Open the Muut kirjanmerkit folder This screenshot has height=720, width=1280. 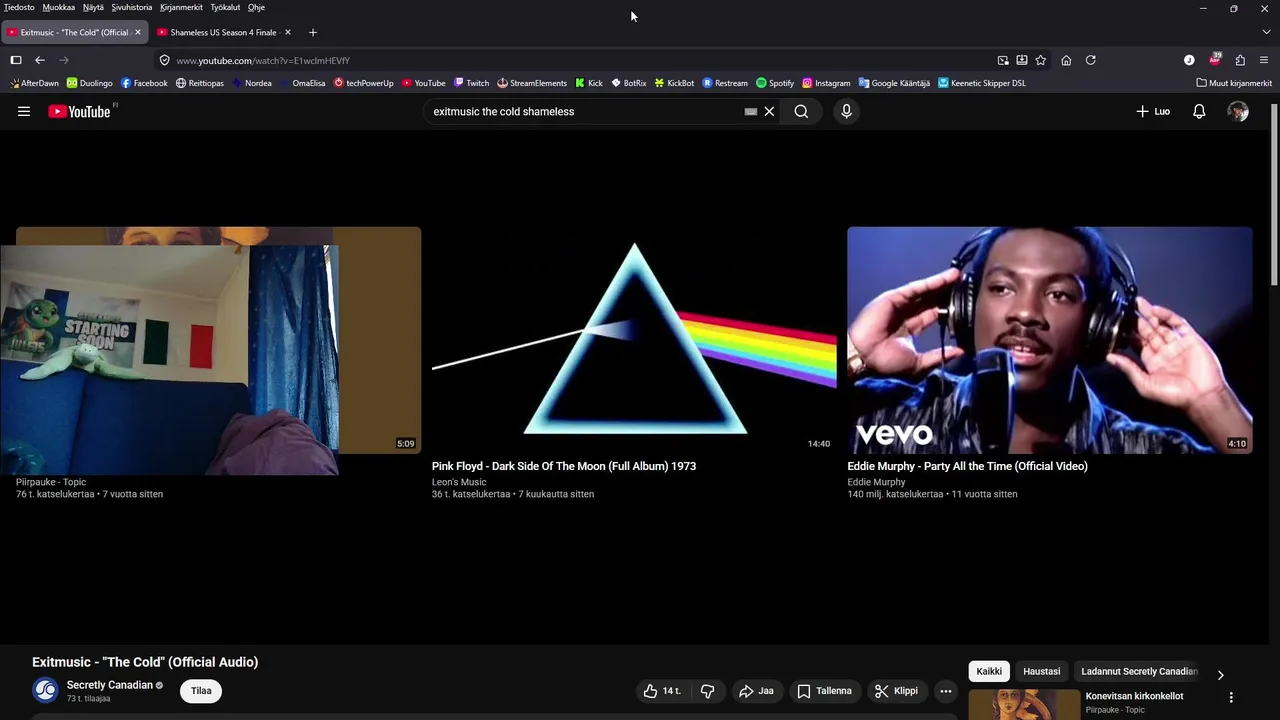(1234, 83)
